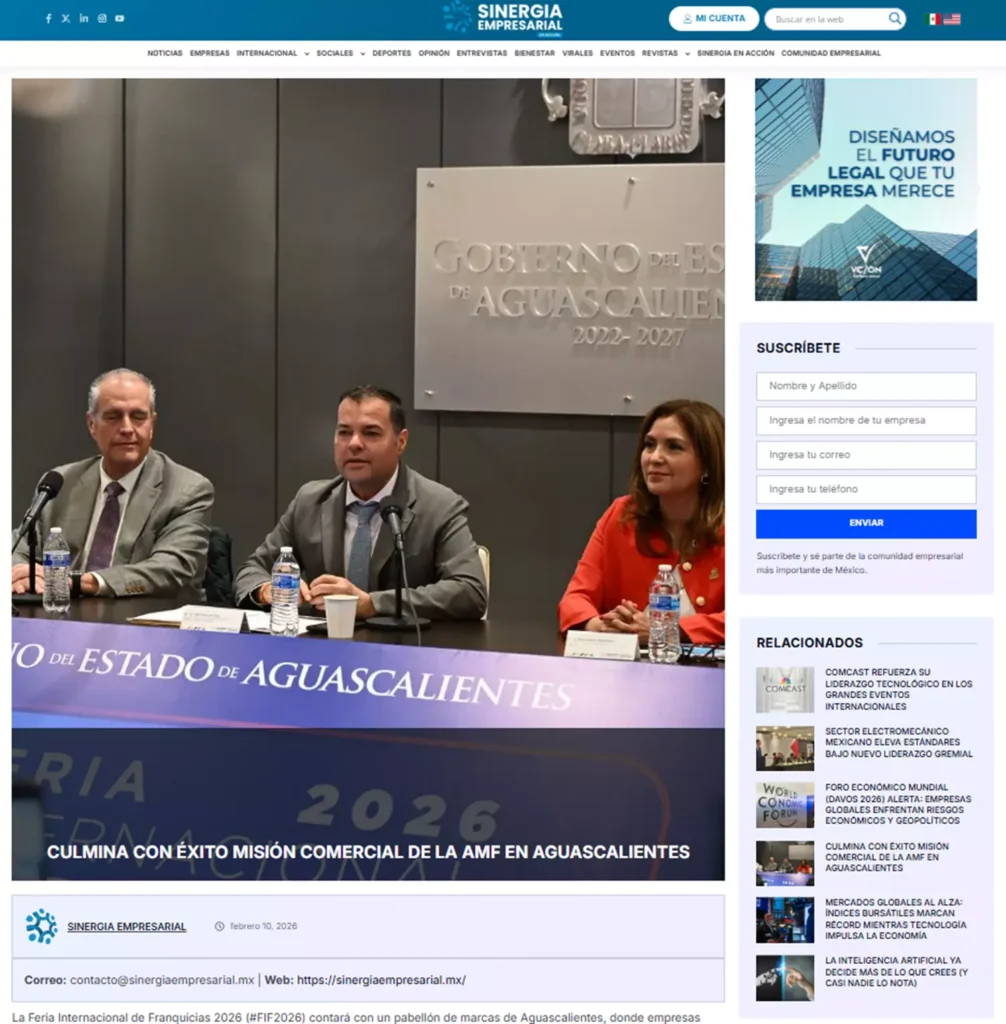Screen dimensions: 1006x1024
Task: Open the YouTube social icon
Action: [120, 19]
